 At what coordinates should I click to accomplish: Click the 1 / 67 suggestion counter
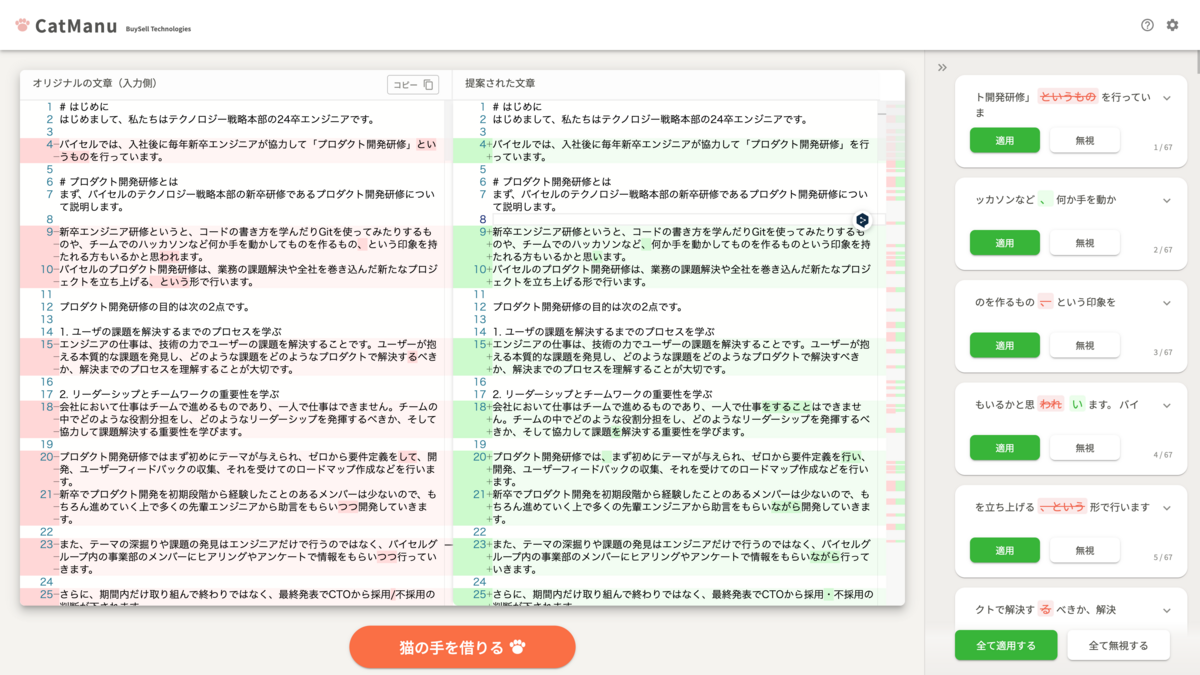(1163, 148)
